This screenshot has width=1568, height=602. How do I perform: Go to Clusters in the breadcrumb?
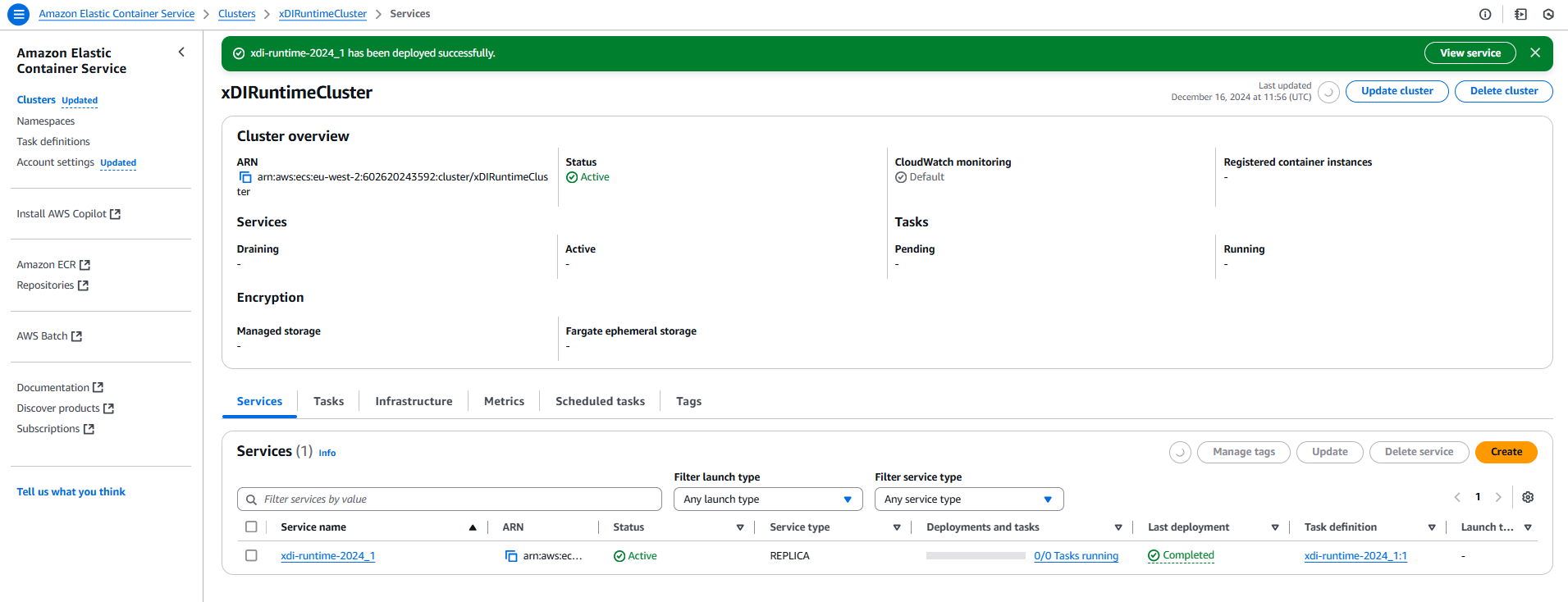pos(236,14)
